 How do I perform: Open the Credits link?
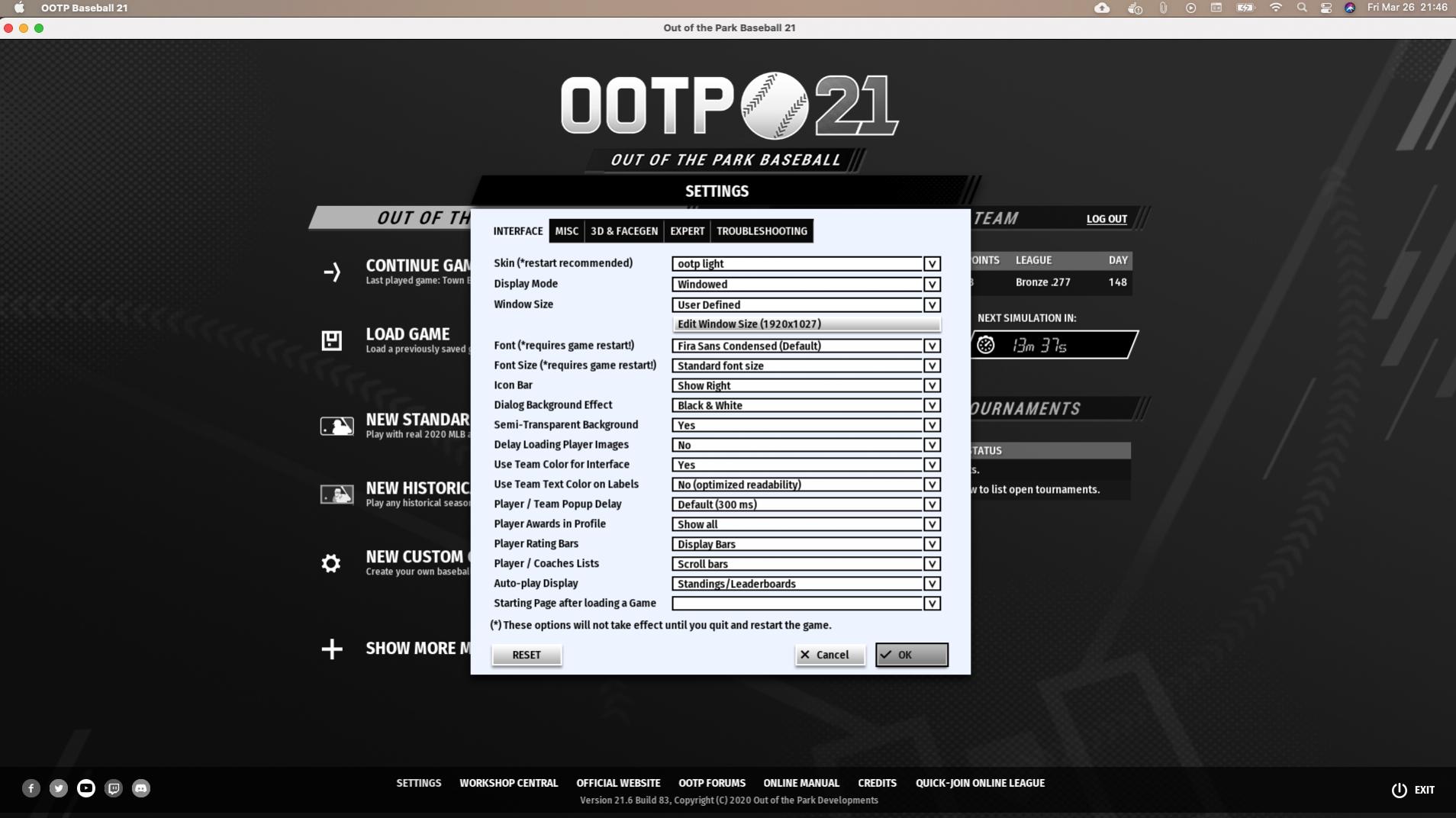[x=877, y=784]
